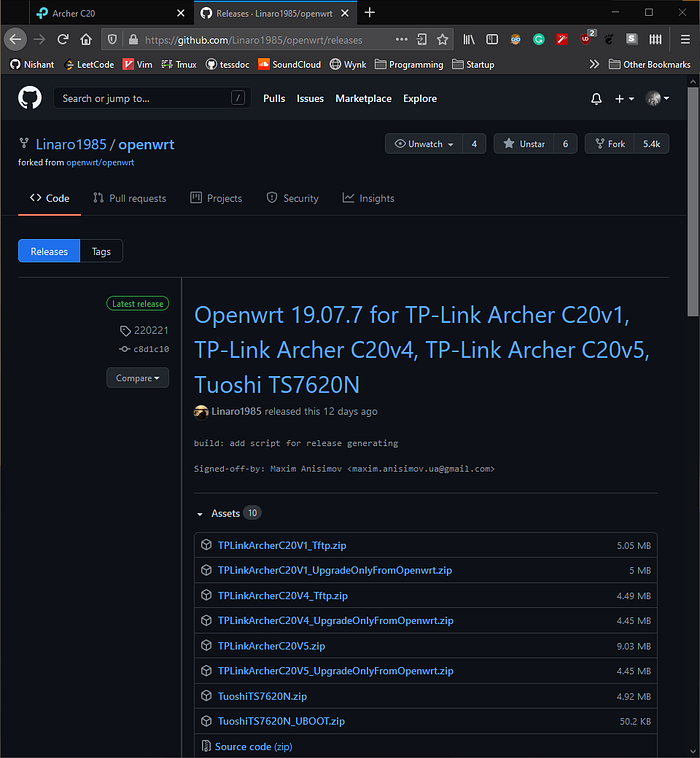Viewport: 700px width, 758px height.
Task: Open the LeetCode bookmark
Action: click(89, 64)
